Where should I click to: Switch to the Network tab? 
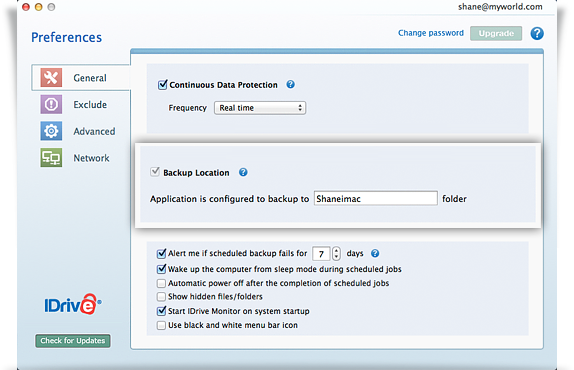coord(75,158)
